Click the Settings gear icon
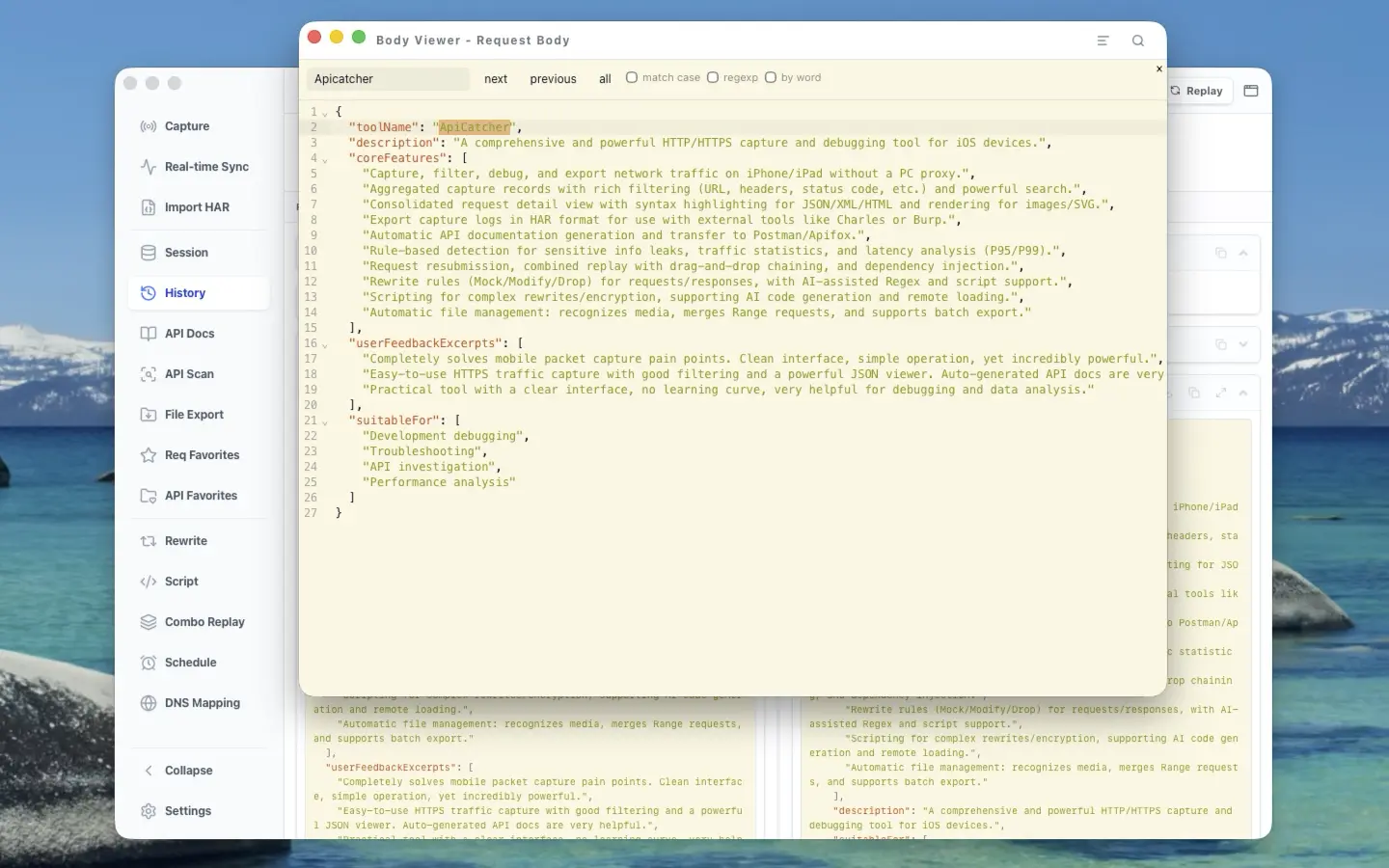The height and width of the screenshot is (868, 1389). tap(149, 811)
